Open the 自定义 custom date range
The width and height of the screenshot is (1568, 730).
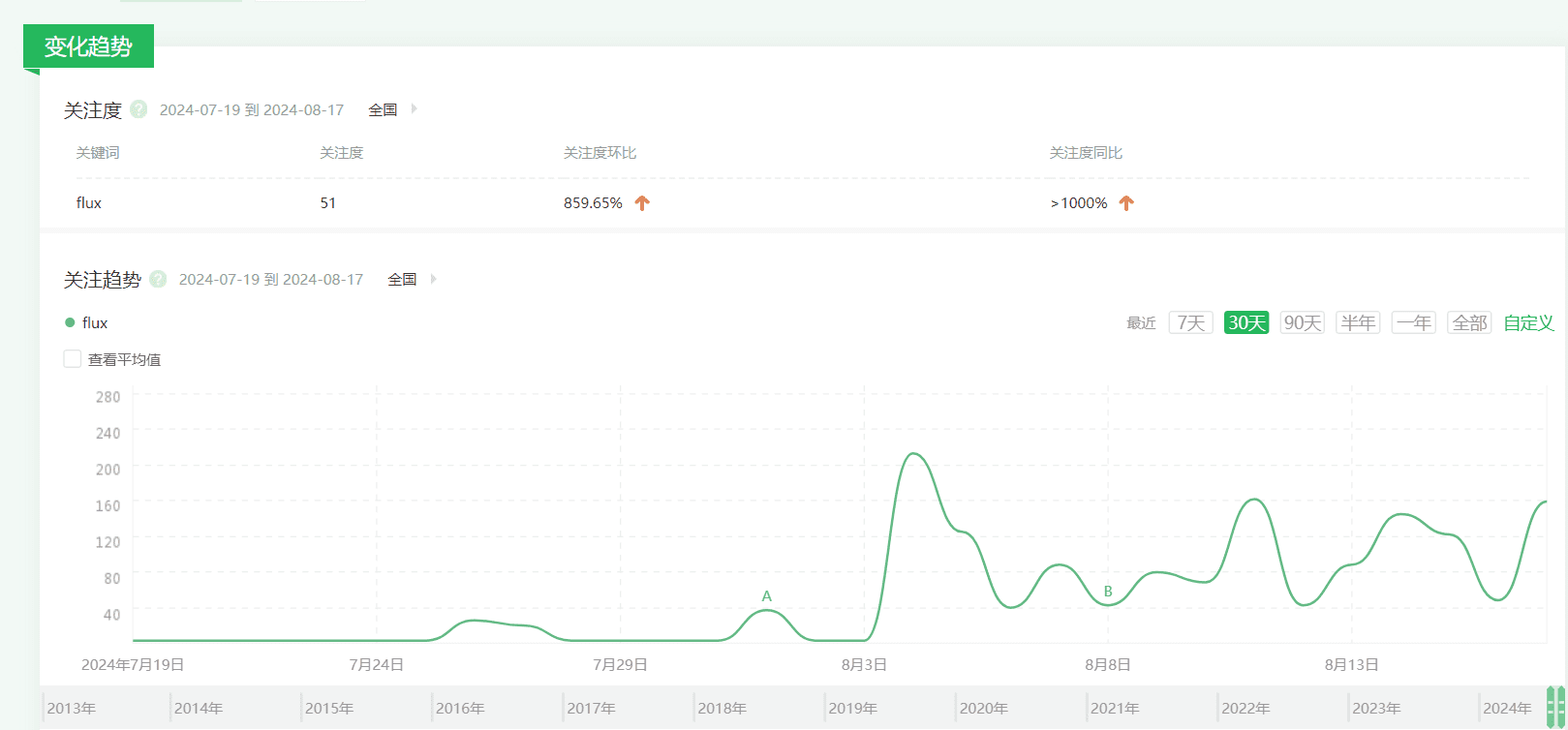point(1528,322)
